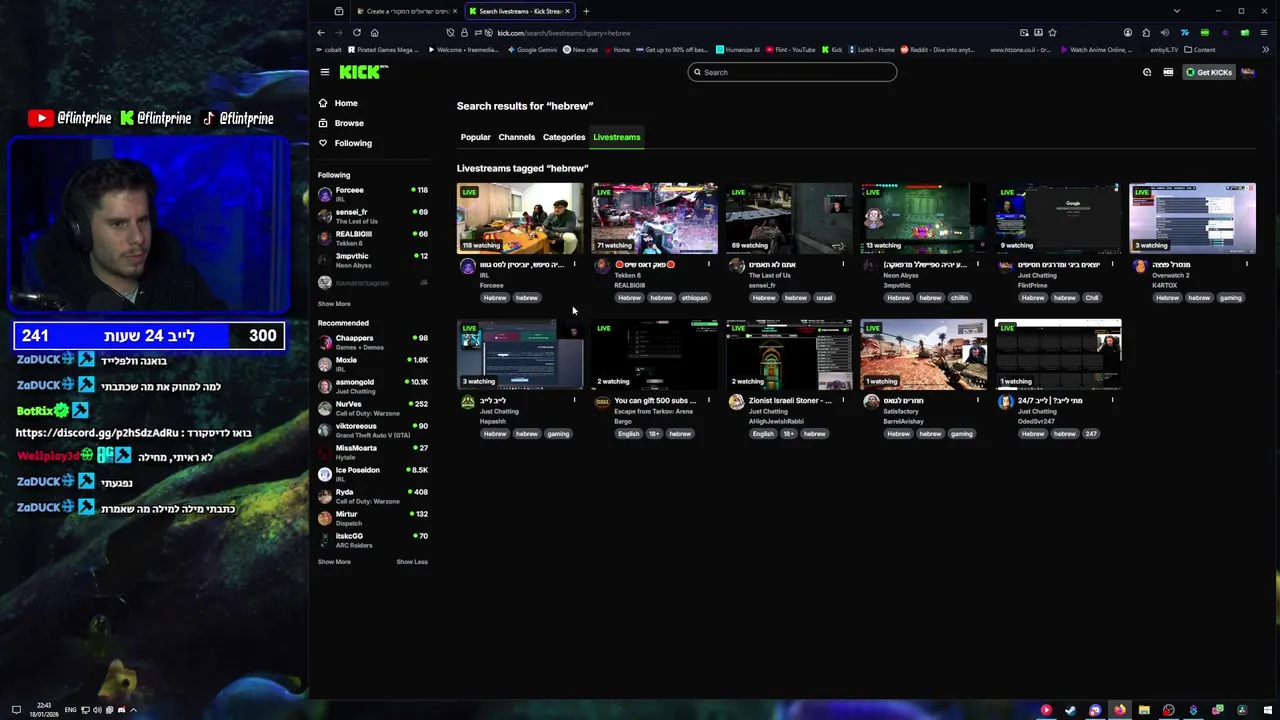Select the Livestreams tab
Screen dimensions: 1280x720
[x=617, y=137]
